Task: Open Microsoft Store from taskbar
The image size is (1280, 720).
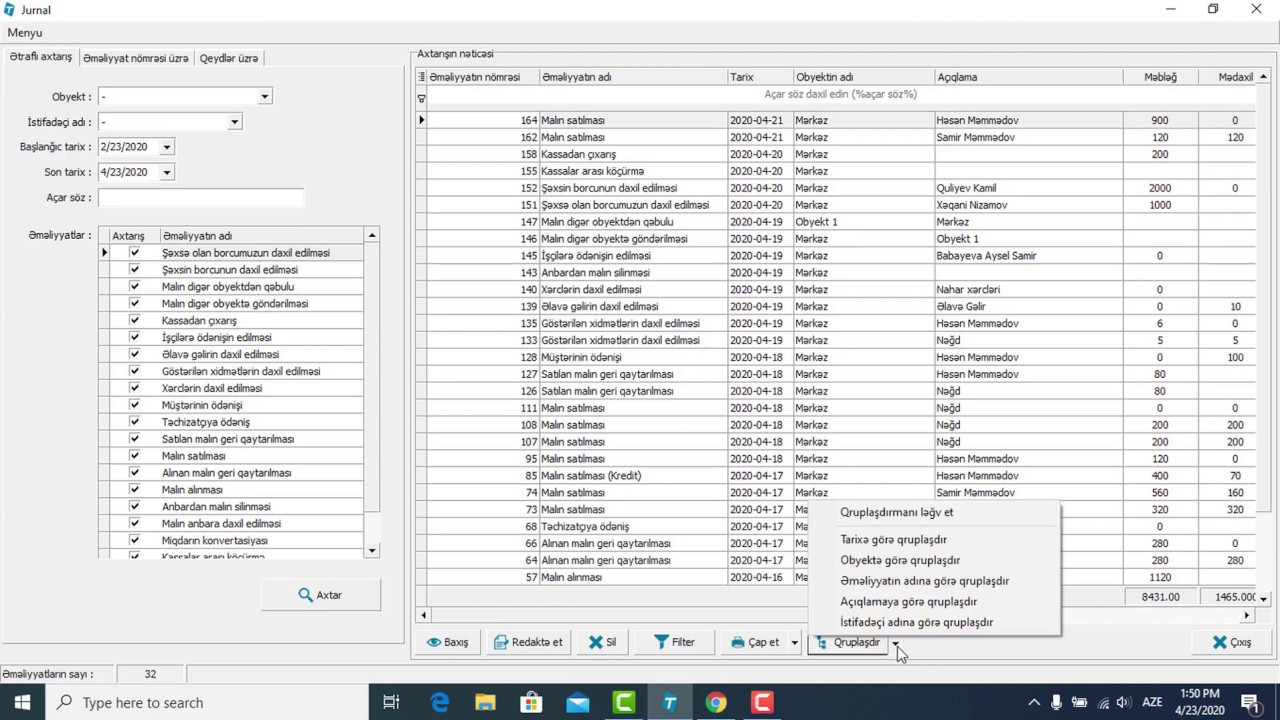Action: tap(531, 703)
